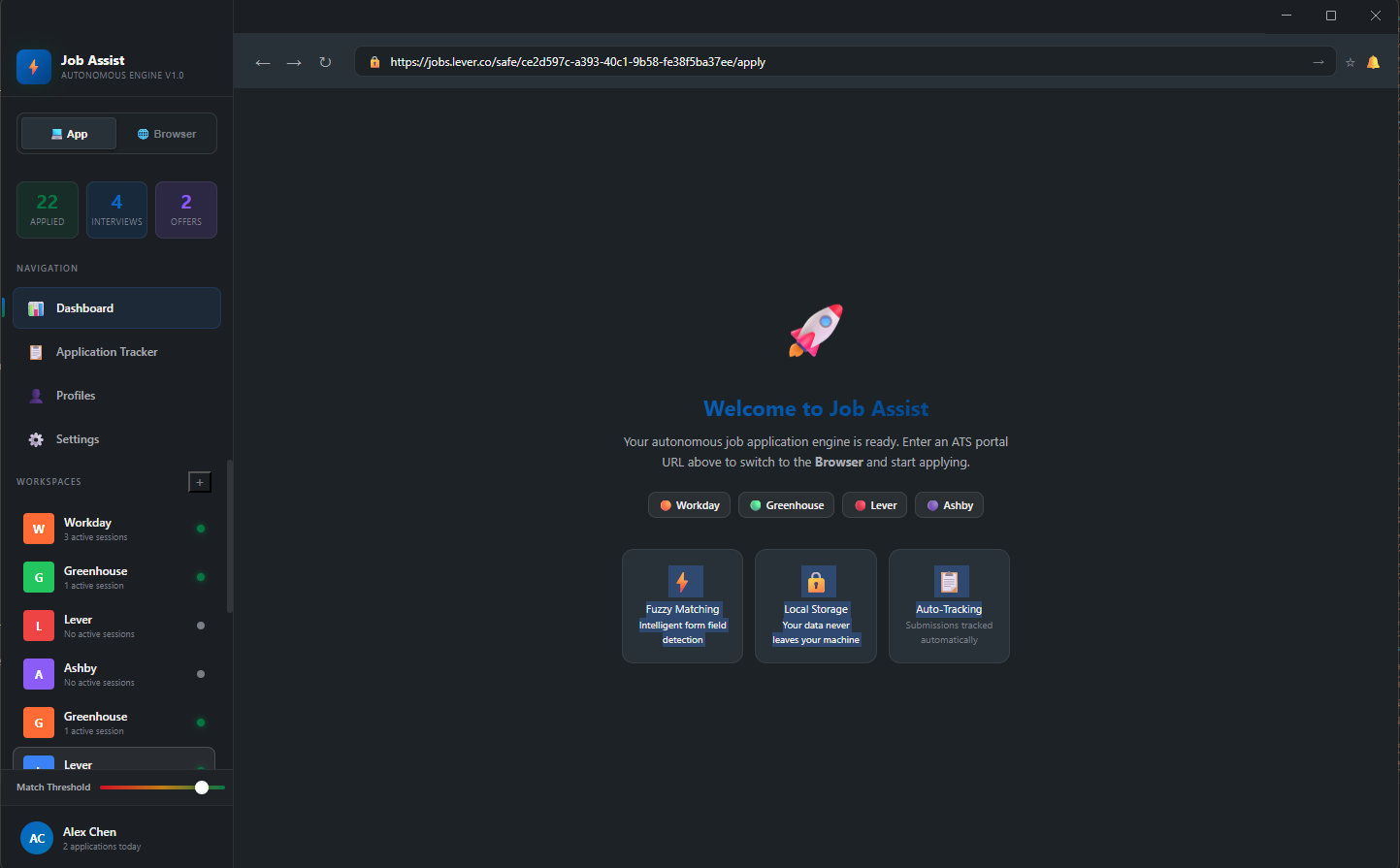Switch to the App tab

click(x=69, y=134)
